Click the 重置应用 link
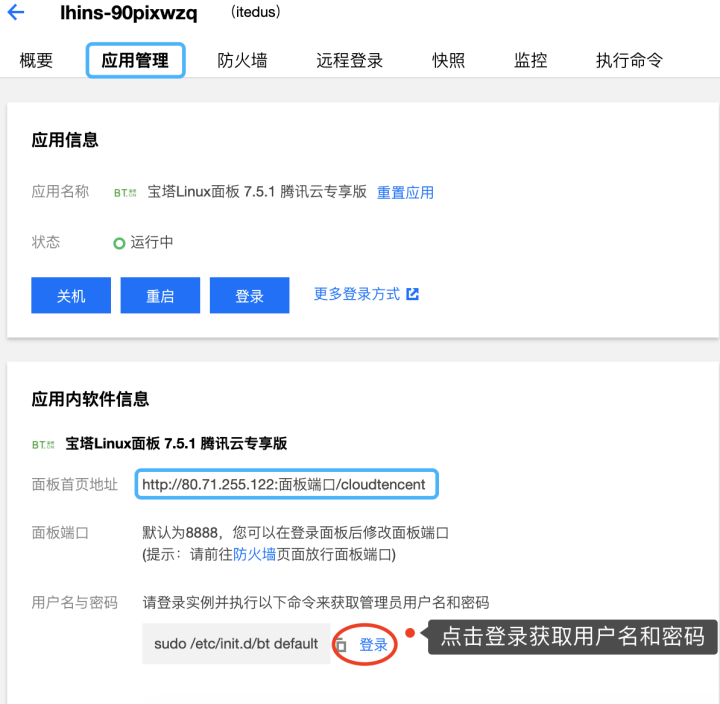 tap(405, 192)
